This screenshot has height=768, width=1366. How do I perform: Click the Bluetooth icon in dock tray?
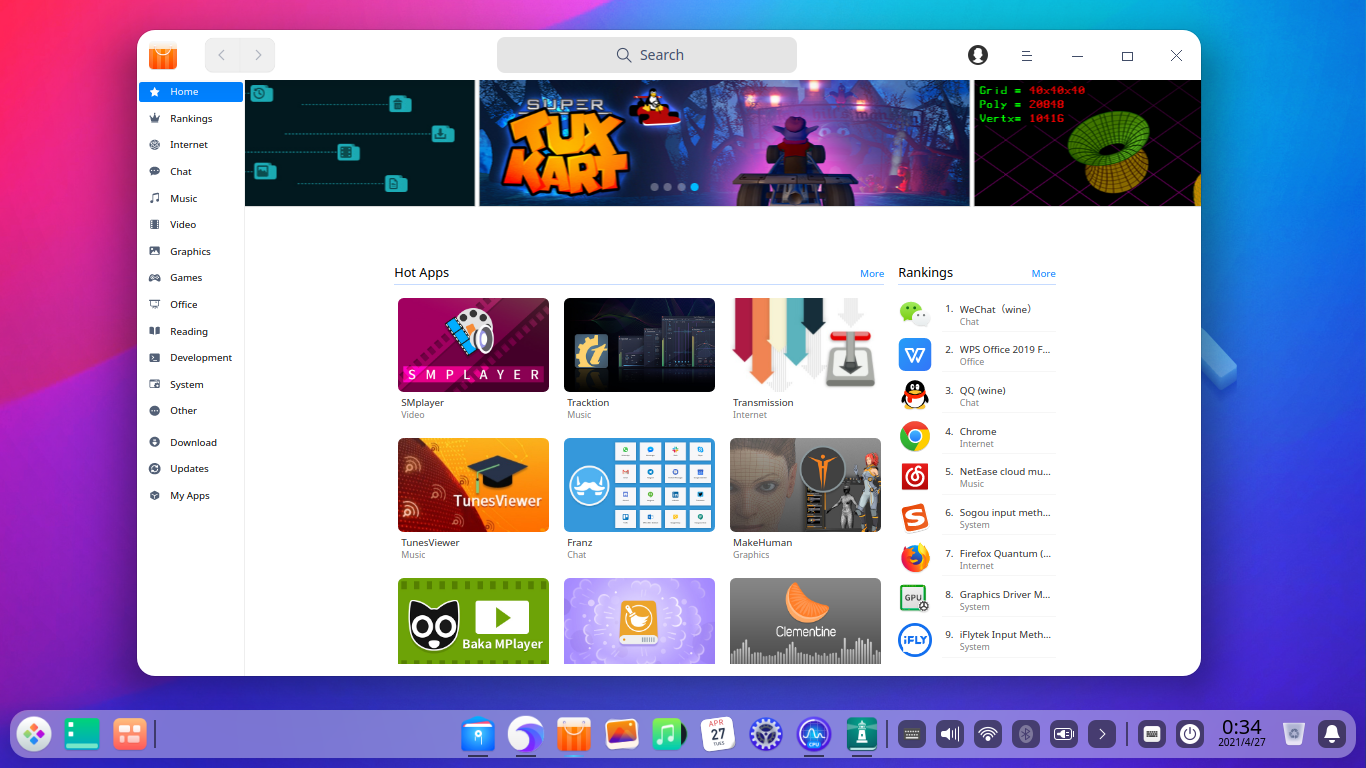[x=1025, y=735]
